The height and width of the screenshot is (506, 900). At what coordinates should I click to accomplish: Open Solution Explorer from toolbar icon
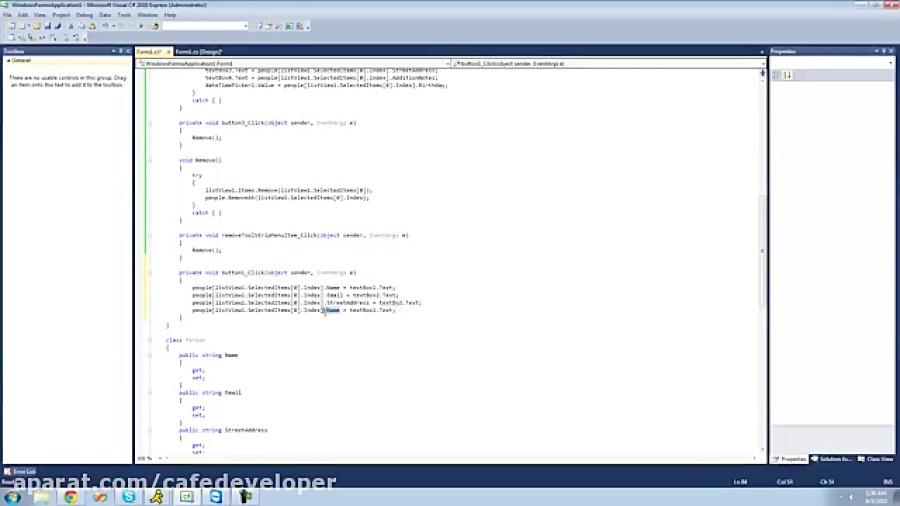pyautogui.click(x=259, y=26)
